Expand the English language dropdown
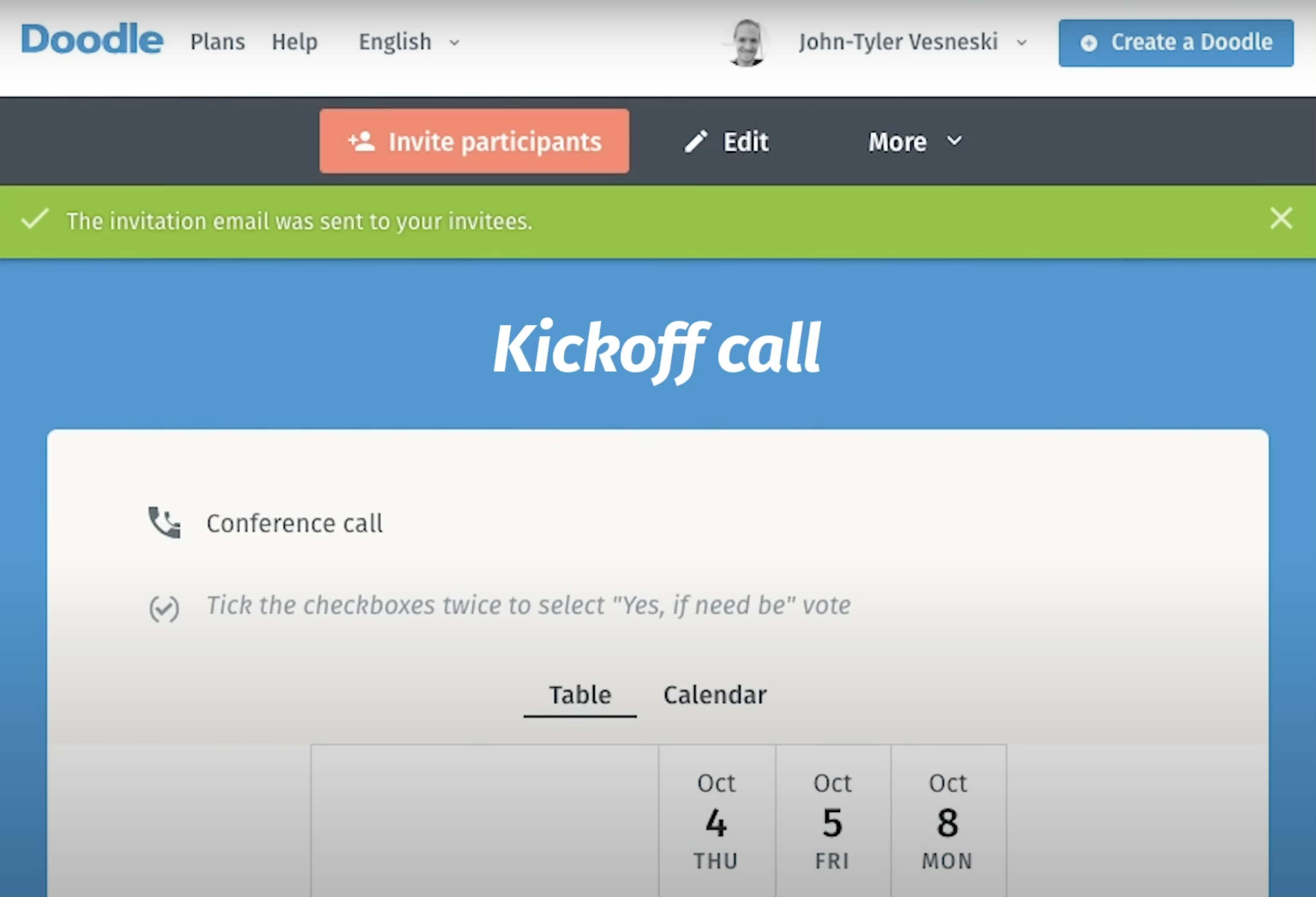The image size is (1316, 897). point(409,42)
